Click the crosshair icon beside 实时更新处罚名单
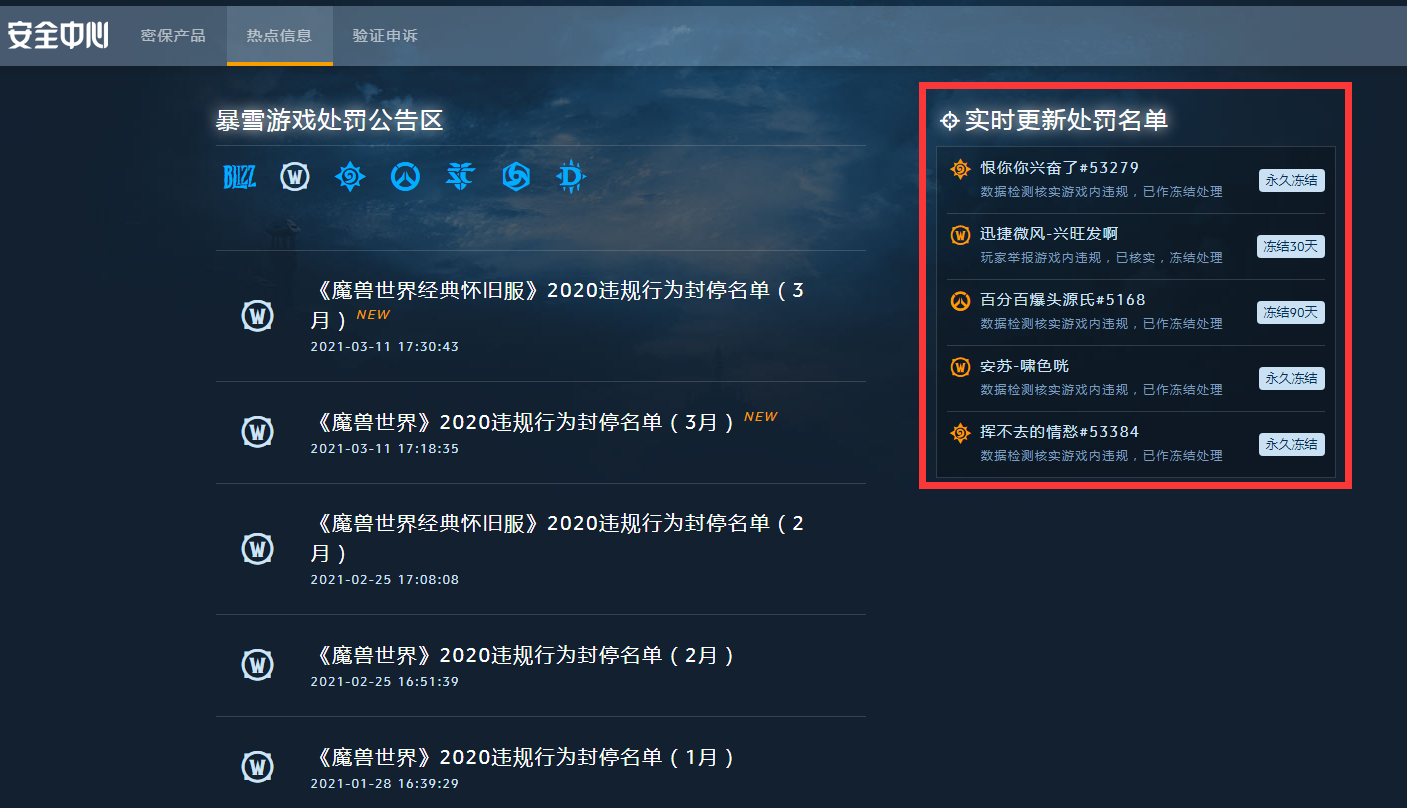1407x808 pixels. click(949, 121)
